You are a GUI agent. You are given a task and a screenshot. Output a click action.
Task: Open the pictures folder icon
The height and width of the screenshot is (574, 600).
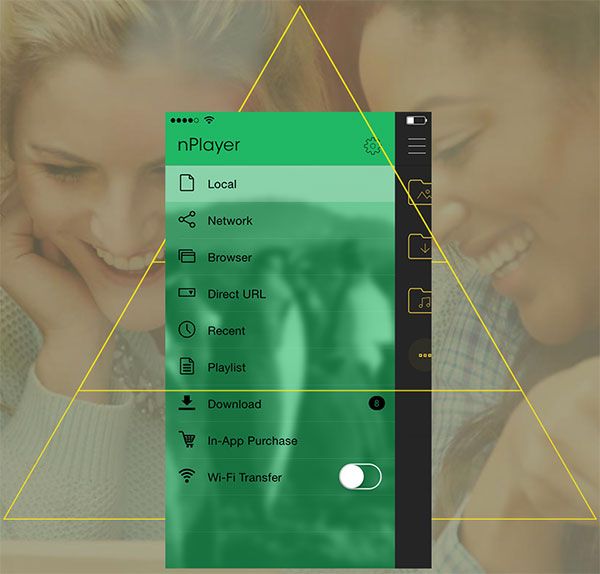(420, 192)
